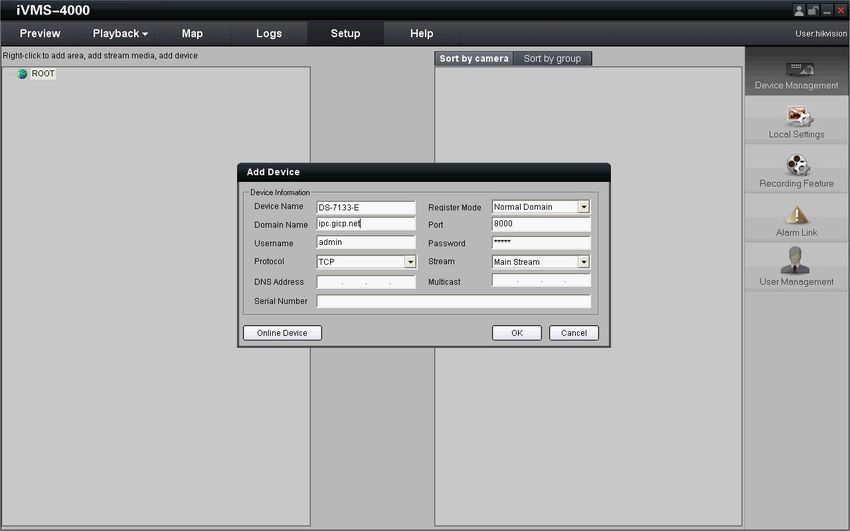Viewport: 850px width, 531px height.
Task: Click the ROOT globe icon
Action: pyautogui.click(x=22, y=74)
